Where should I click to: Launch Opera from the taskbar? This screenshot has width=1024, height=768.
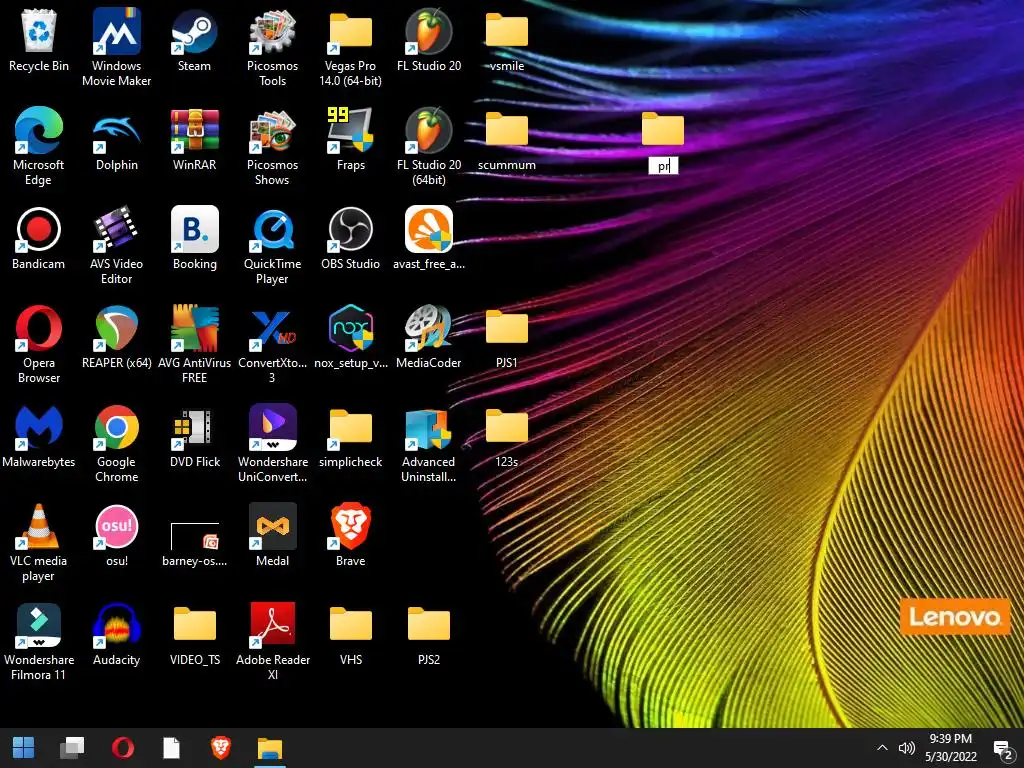tap(122, 748)
